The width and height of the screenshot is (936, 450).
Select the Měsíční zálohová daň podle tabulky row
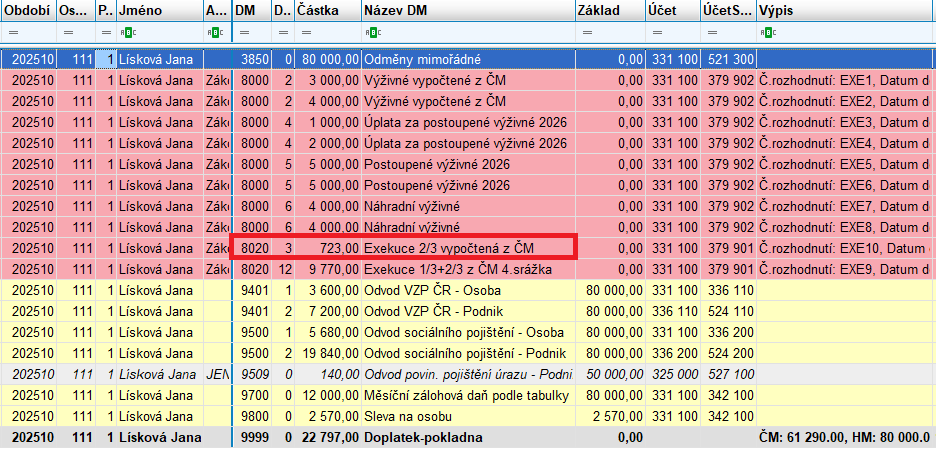(460, 395)
